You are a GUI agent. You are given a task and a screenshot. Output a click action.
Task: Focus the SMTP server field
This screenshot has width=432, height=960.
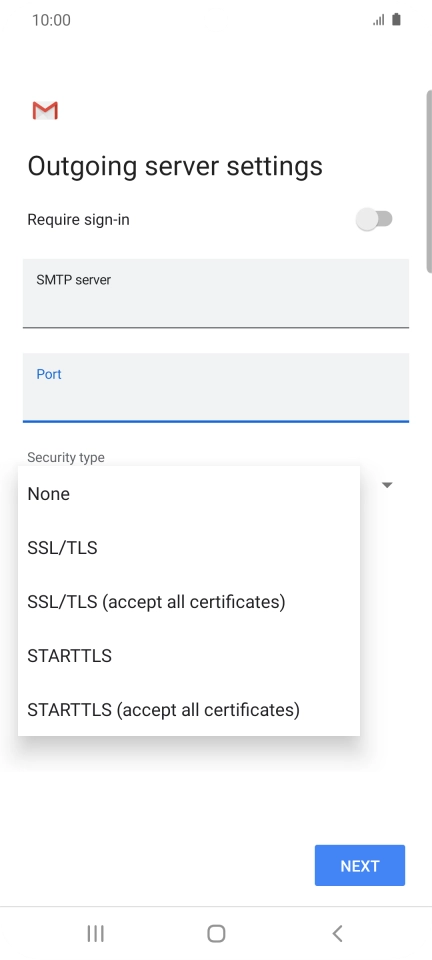click(216, 293)
